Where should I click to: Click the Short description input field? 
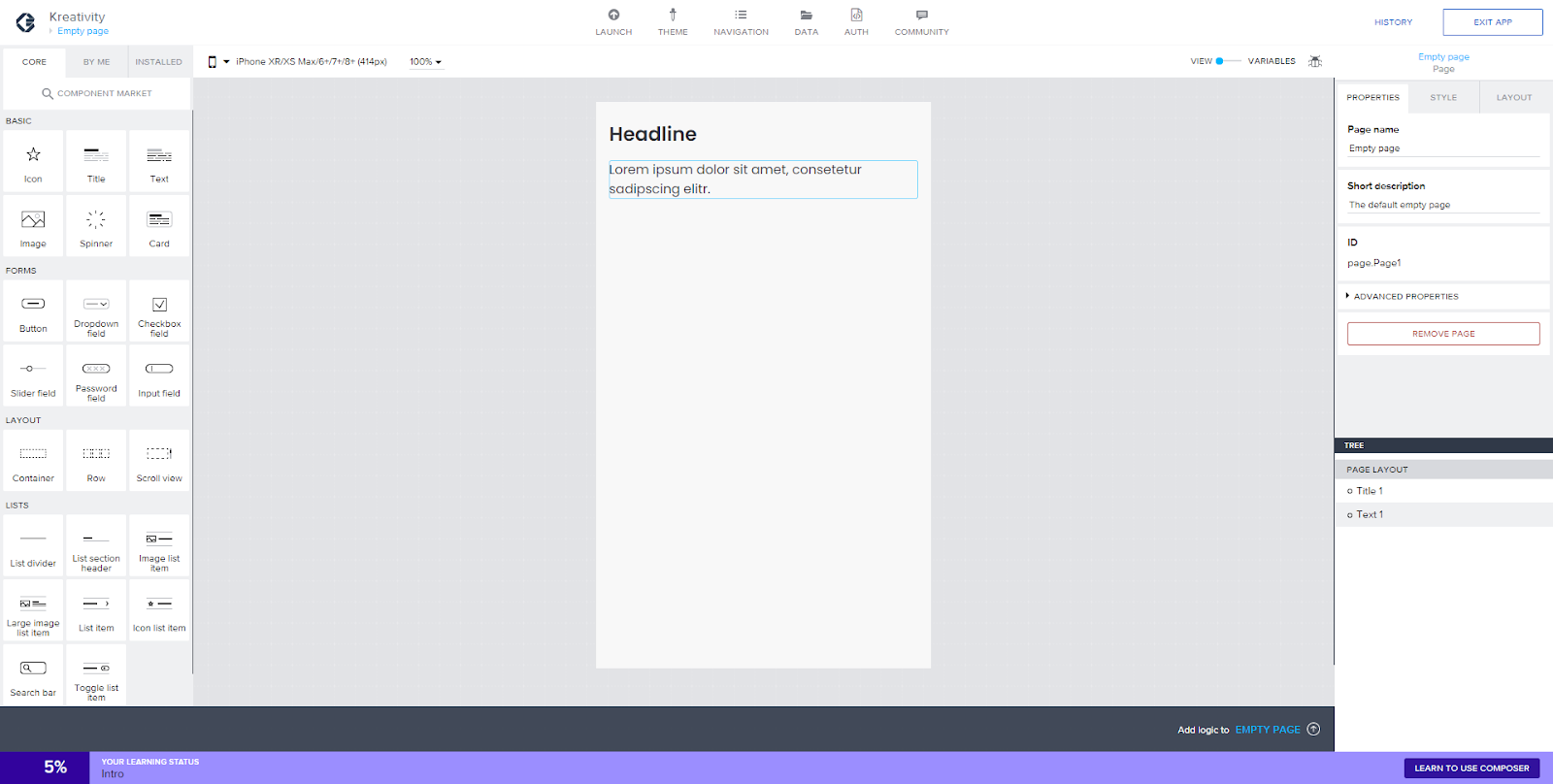tap(1443, 205)
